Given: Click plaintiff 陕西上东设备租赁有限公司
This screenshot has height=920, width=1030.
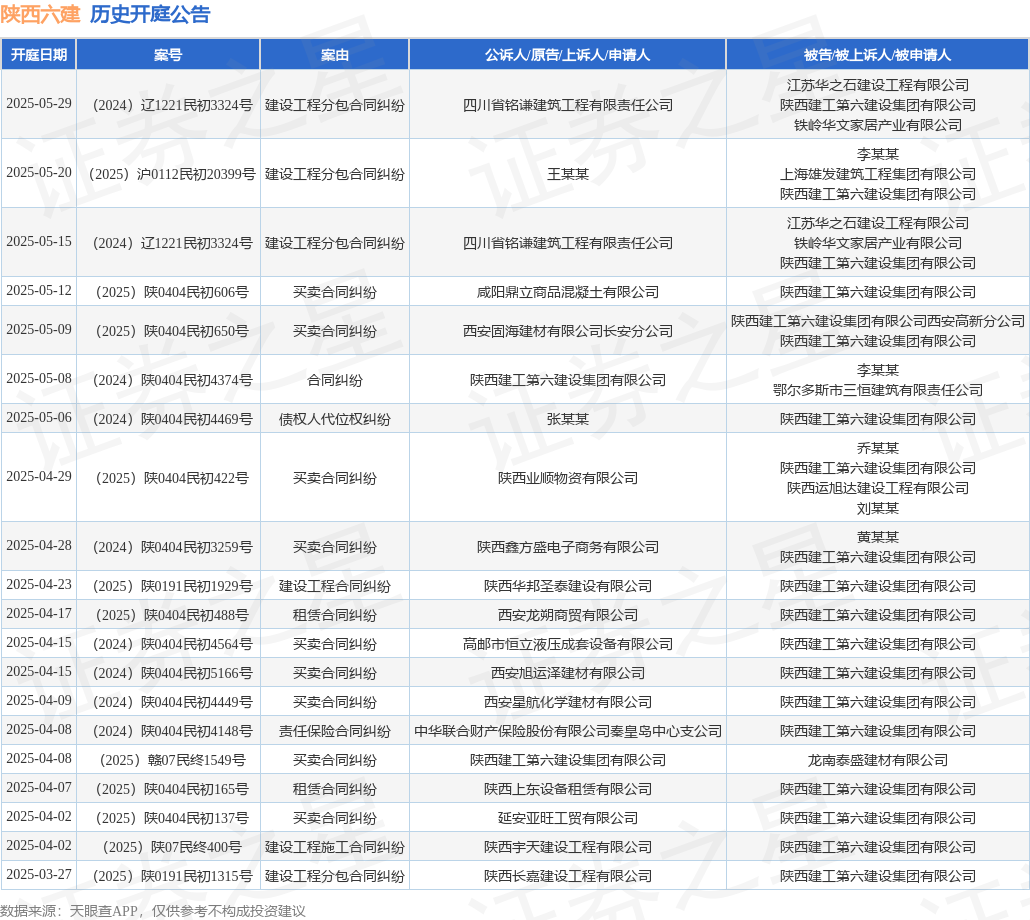Looking at the screenshot, I should click(568, 789).
